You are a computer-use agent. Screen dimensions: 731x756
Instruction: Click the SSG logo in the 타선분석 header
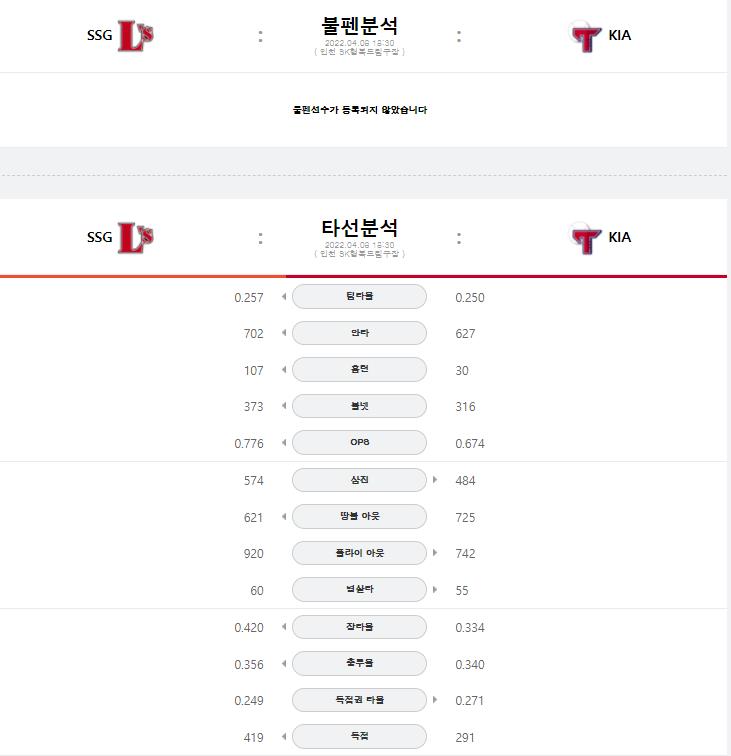135,238
